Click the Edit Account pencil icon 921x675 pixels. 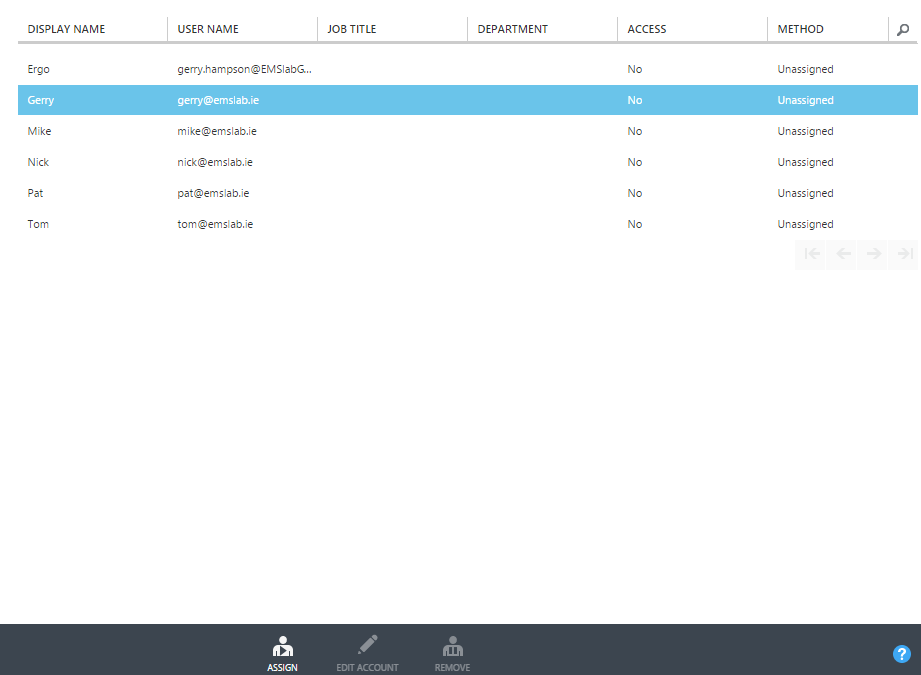click(x=367, y=651)
